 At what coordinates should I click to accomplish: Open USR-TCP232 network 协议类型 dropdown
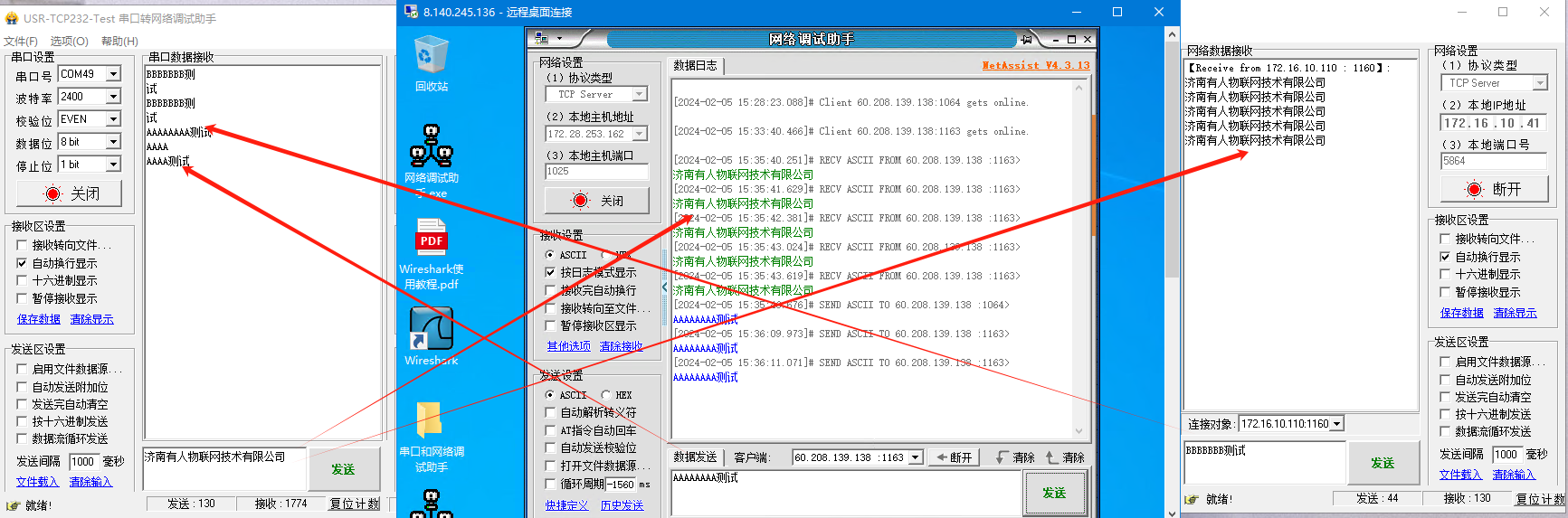tap(1540, 82)
